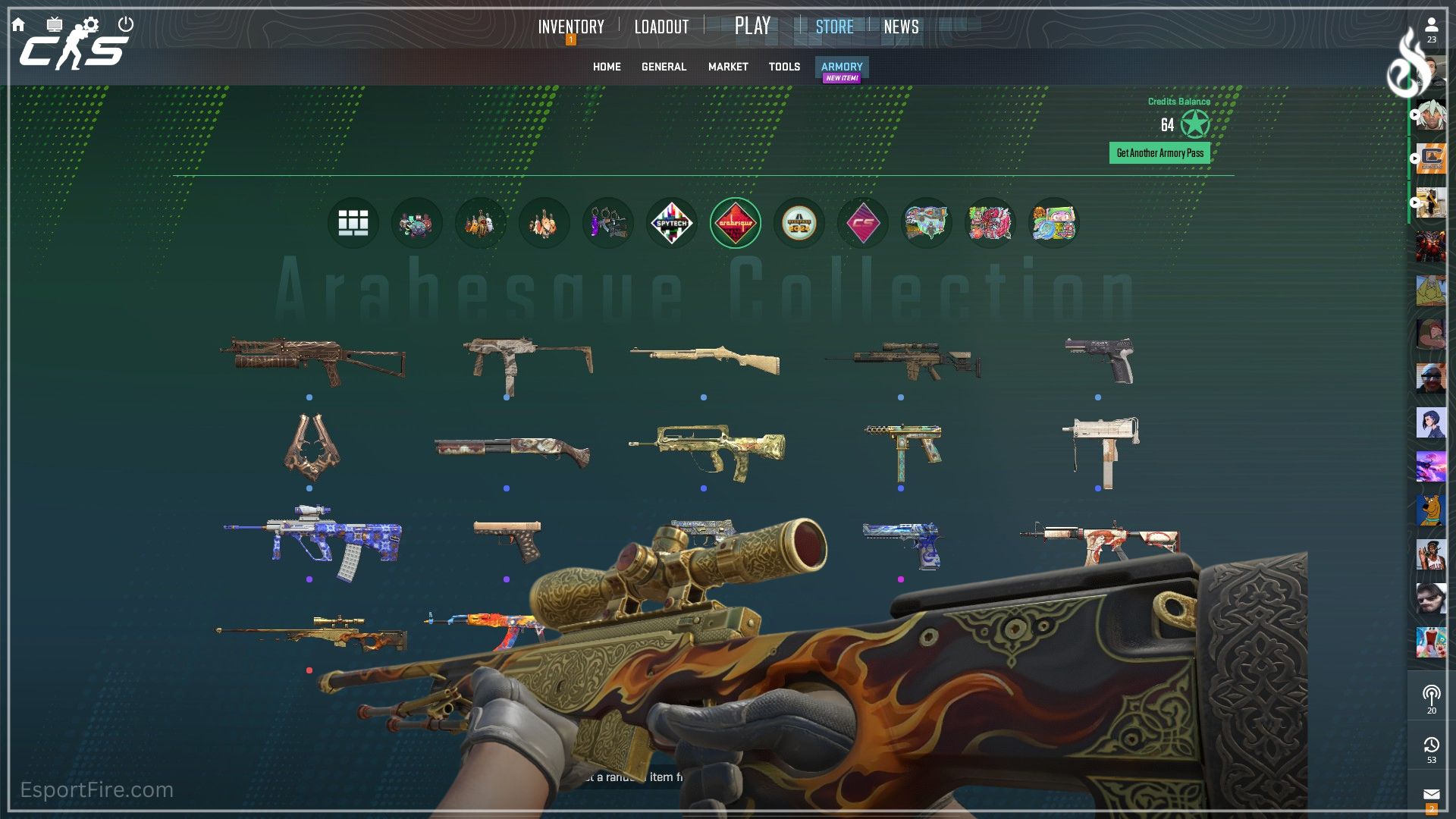The image size is (1456, 819).
Task: Switch to the store Home sub-tab
Action: (x=607, y=67)
